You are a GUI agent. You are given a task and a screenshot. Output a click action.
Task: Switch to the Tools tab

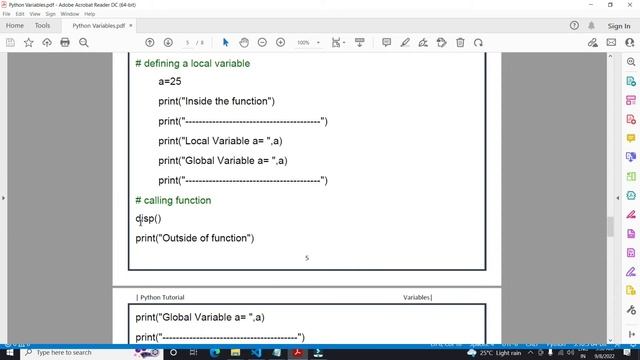point(42,26)
